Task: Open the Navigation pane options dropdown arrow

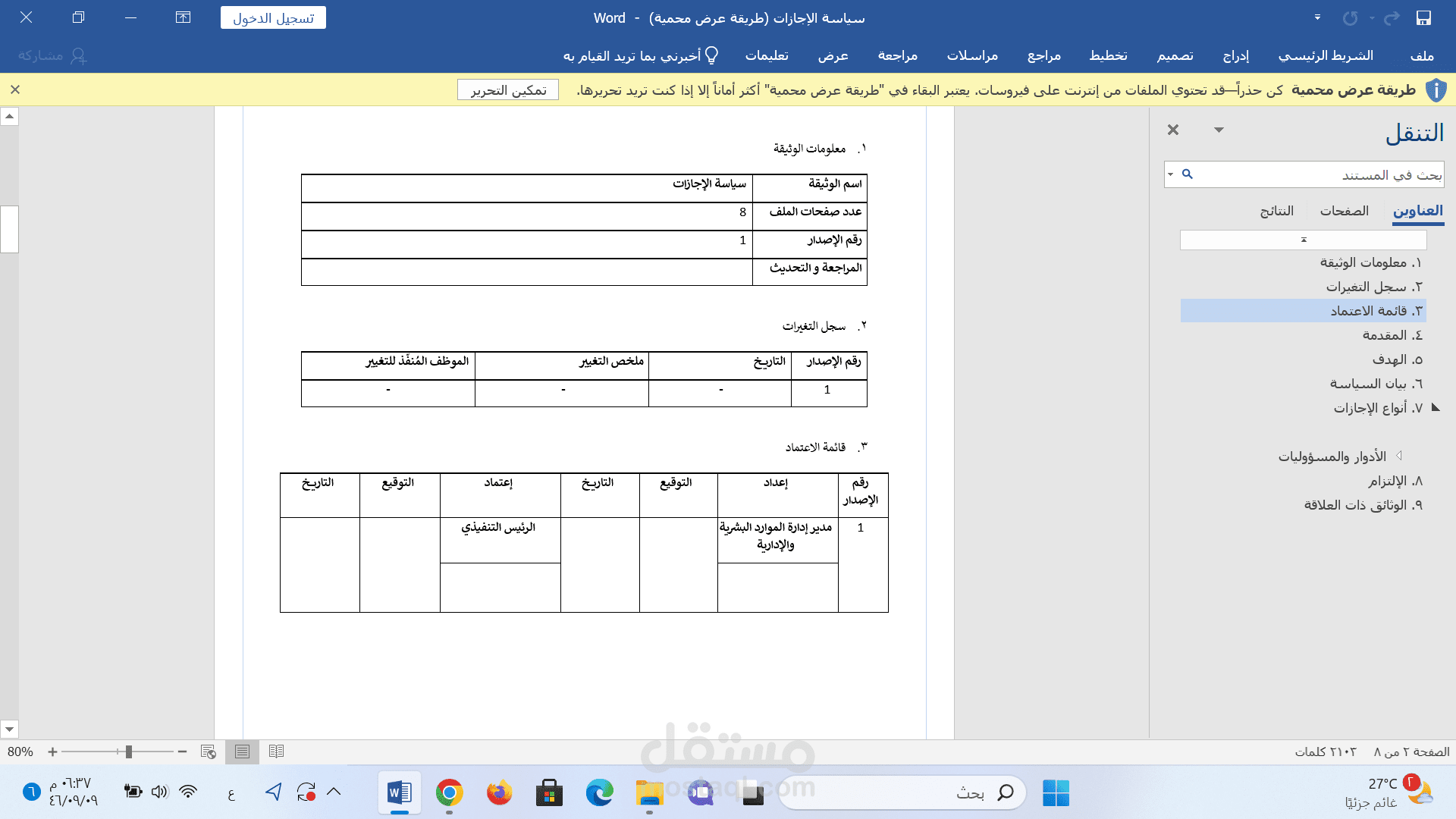Action: click(x=1219, y=130)
